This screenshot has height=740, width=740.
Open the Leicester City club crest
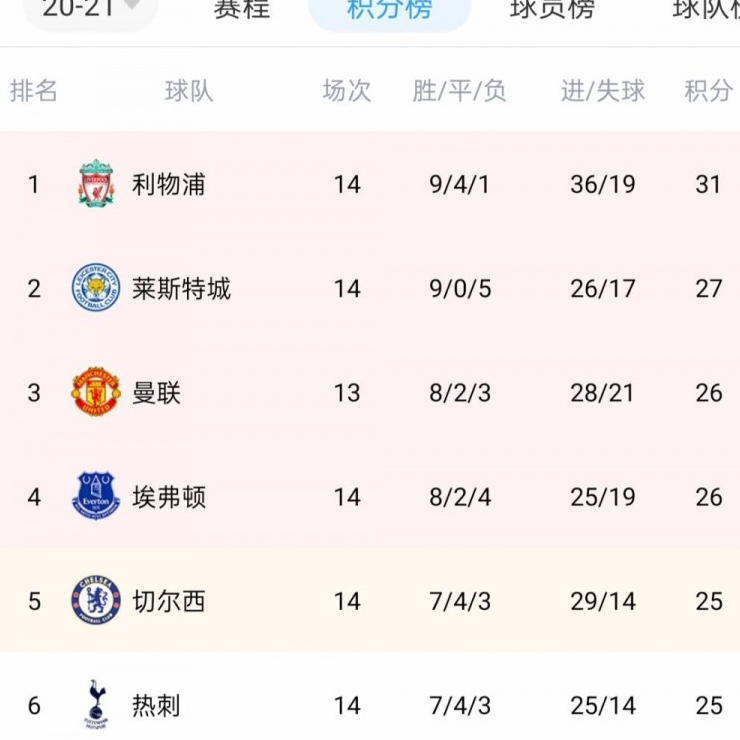[96, 287]
